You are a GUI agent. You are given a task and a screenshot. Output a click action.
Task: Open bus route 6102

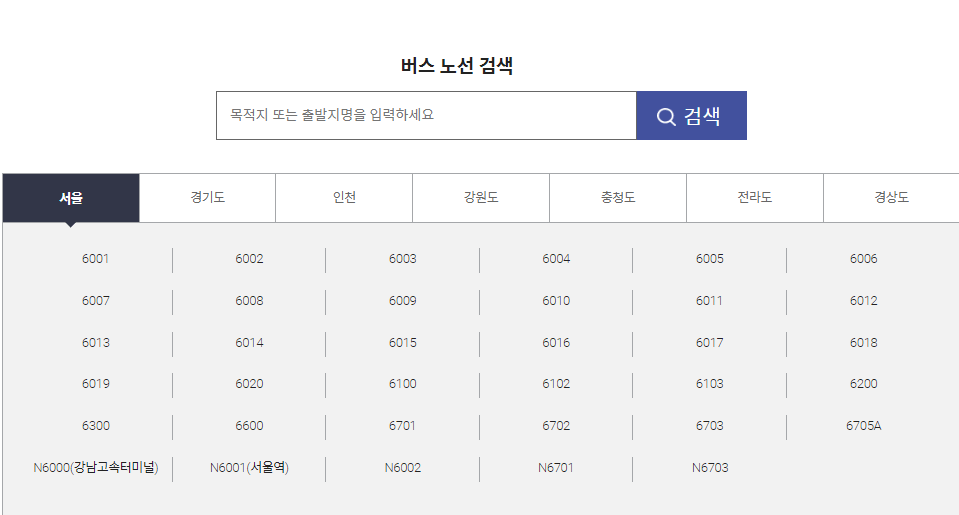[556, 383]
